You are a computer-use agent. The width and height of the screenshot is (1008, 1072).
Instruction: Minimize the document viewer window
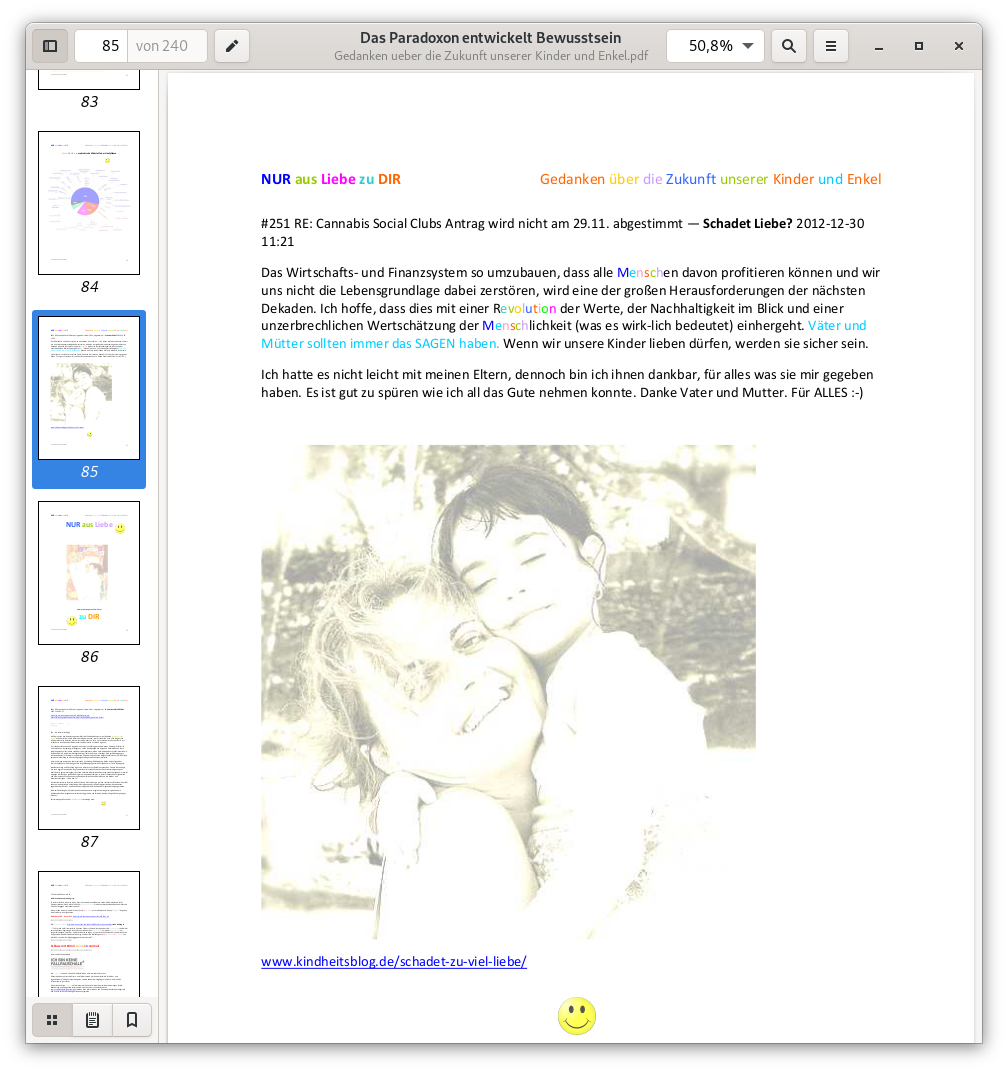point(879,46)
